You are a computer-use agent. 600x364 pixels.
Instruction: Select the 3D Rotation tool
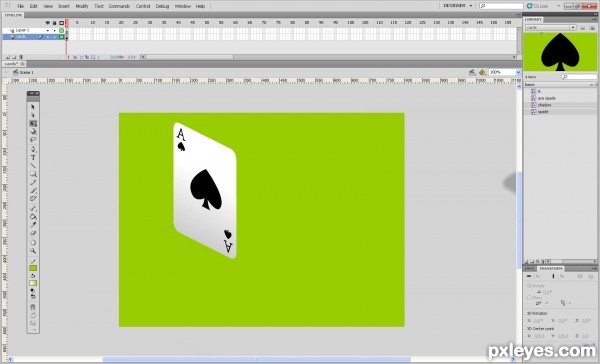point(33,131)
